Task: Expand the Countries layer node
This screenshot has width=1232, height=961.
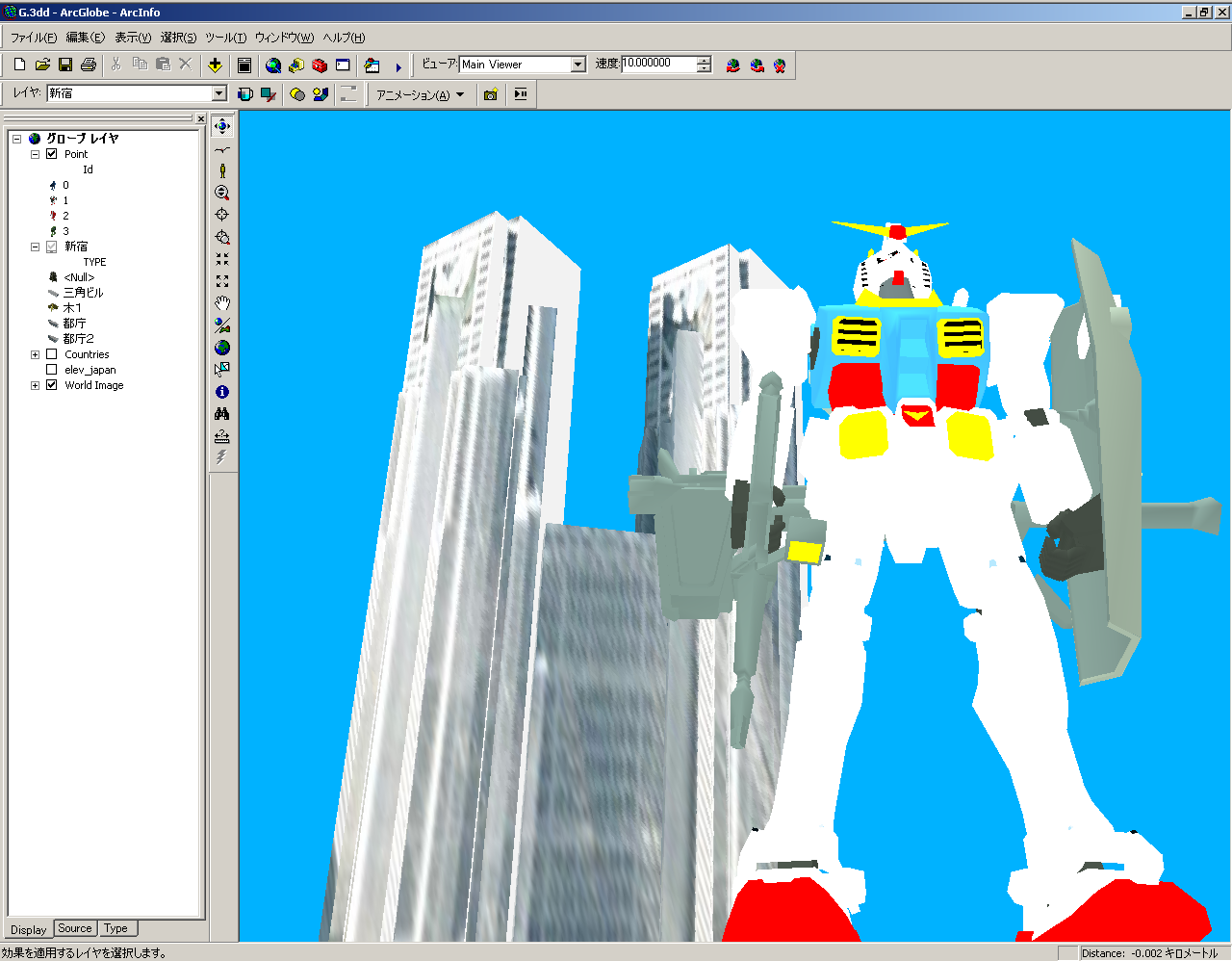Action: pos(35,354)
